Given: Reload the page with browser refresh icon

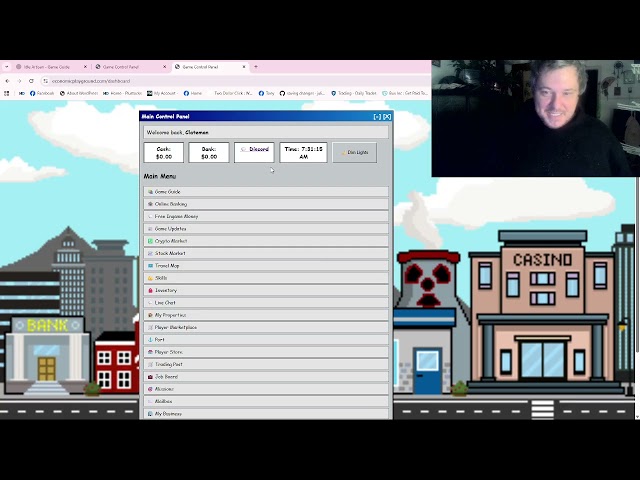Looking at the screenshot, I should point(32,81).
